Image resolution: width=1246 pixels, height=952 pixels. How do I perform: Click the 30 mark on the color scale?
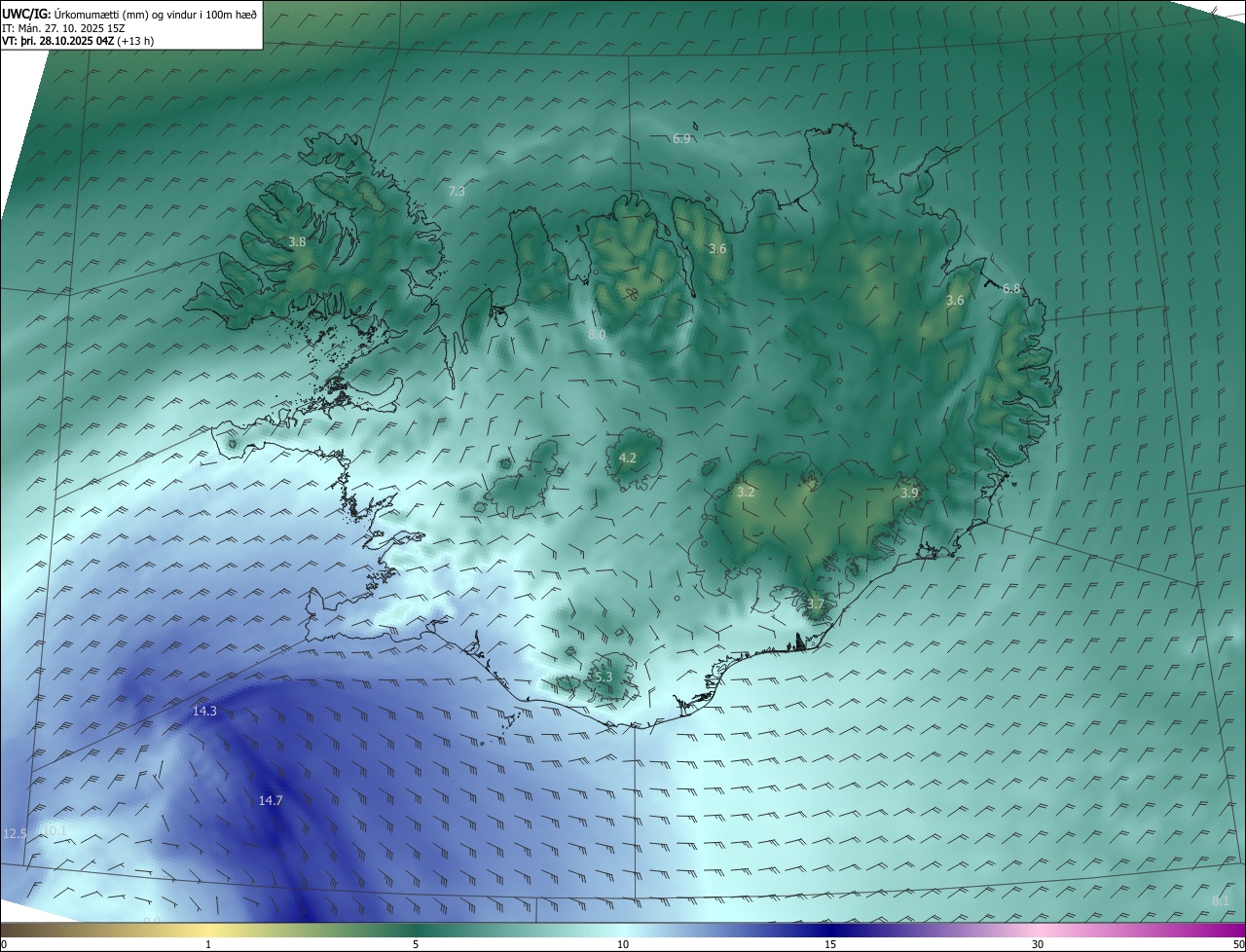point(1038,944)
